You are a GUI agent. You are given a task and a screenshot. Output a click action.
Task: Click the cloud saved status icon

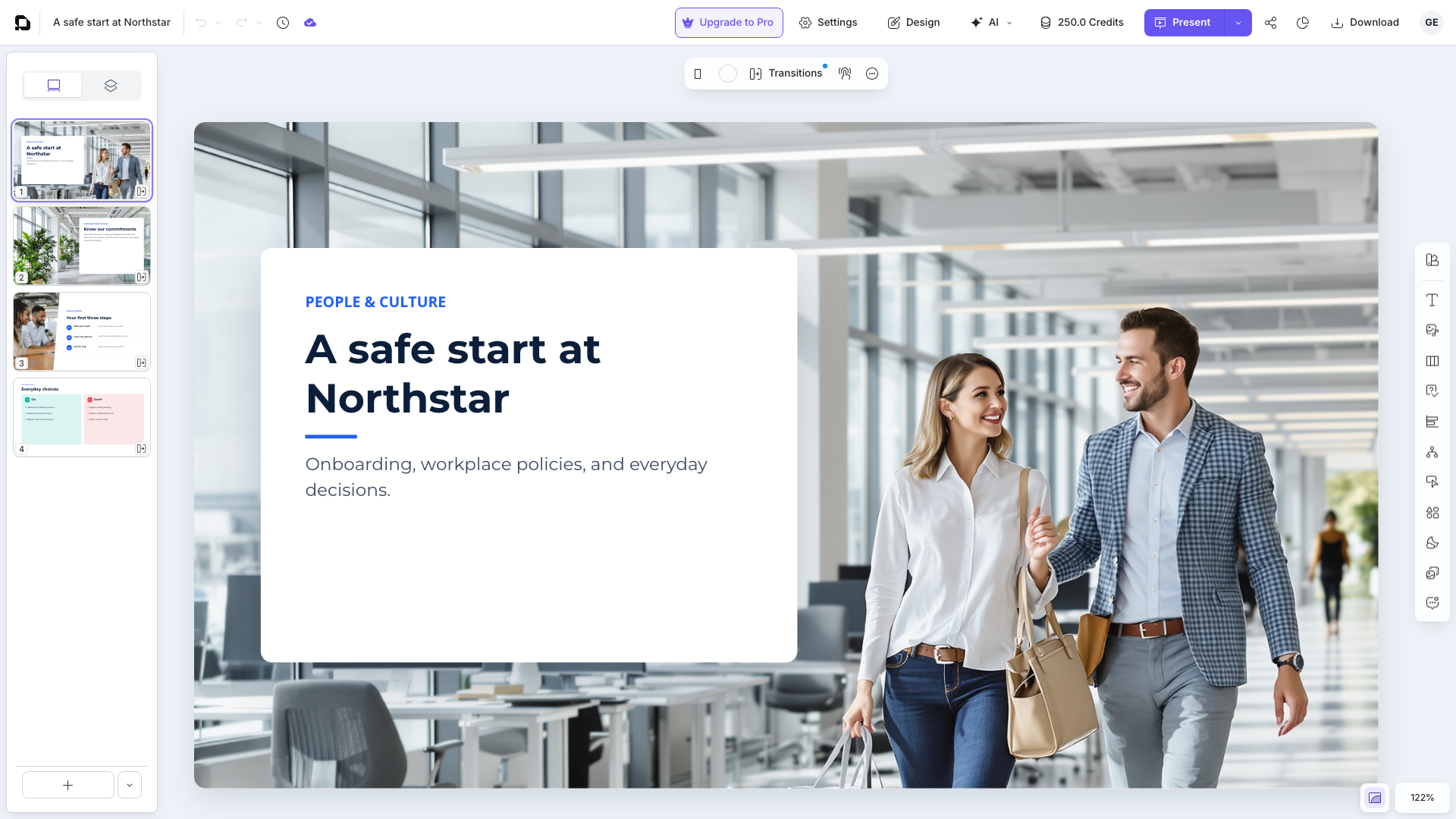pos(310,23)
